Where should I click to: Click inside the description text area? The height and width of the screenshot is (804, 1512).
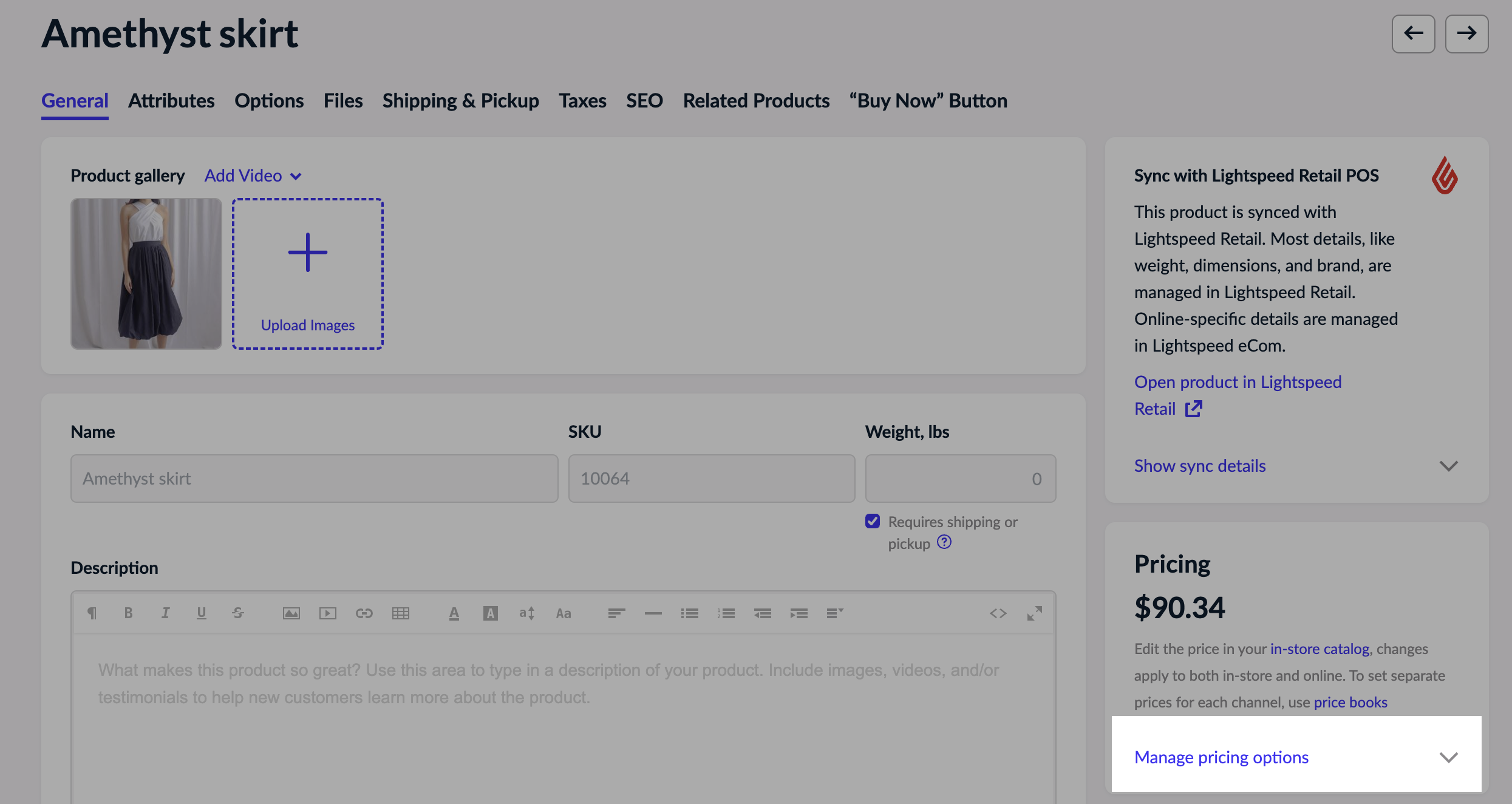tap(564, 720)
